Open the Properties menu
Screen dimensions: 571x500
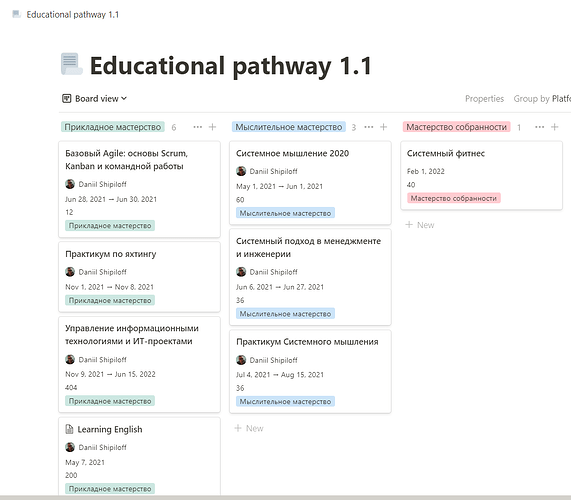coord(484,99)
